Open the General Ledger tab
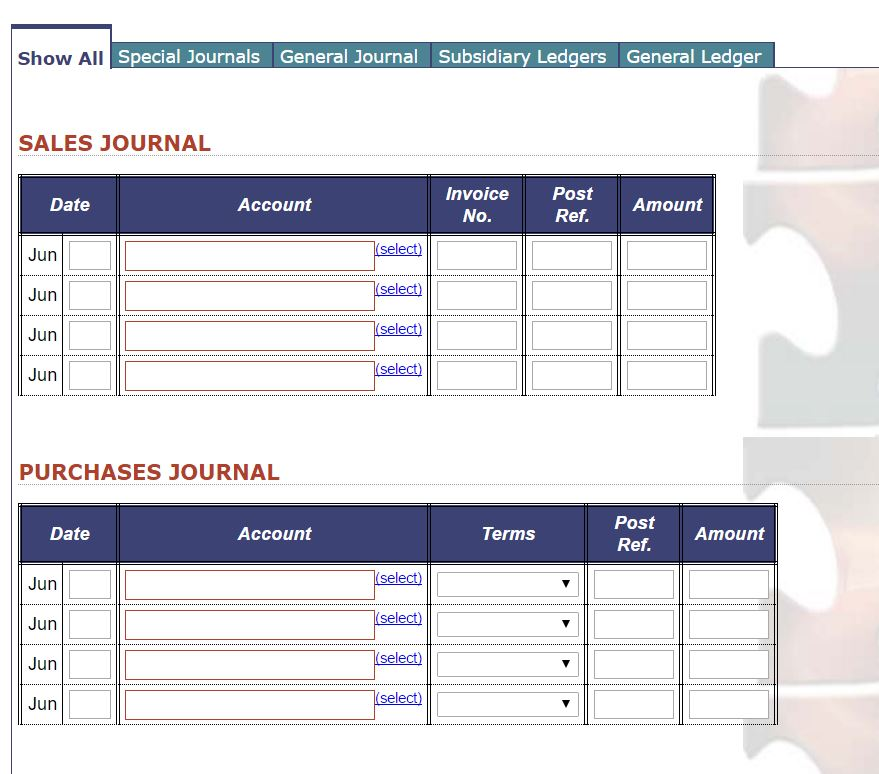 coord(695,56)
